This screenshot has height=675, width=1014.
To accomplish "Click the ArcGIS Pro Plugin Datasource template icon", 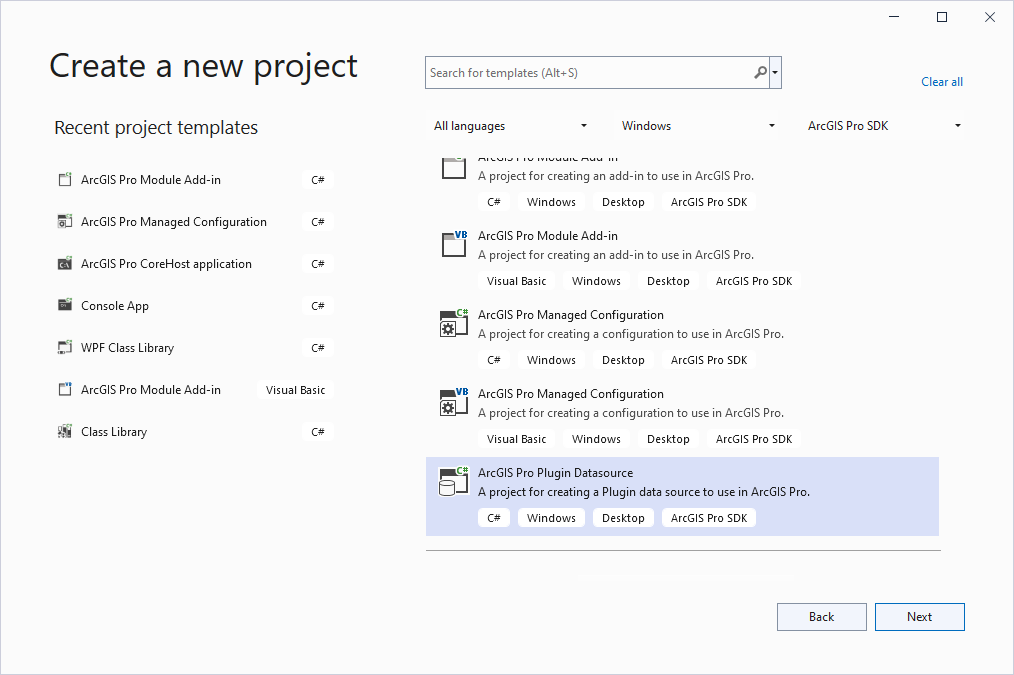I will pyautogui.click(x=453, y=481).
